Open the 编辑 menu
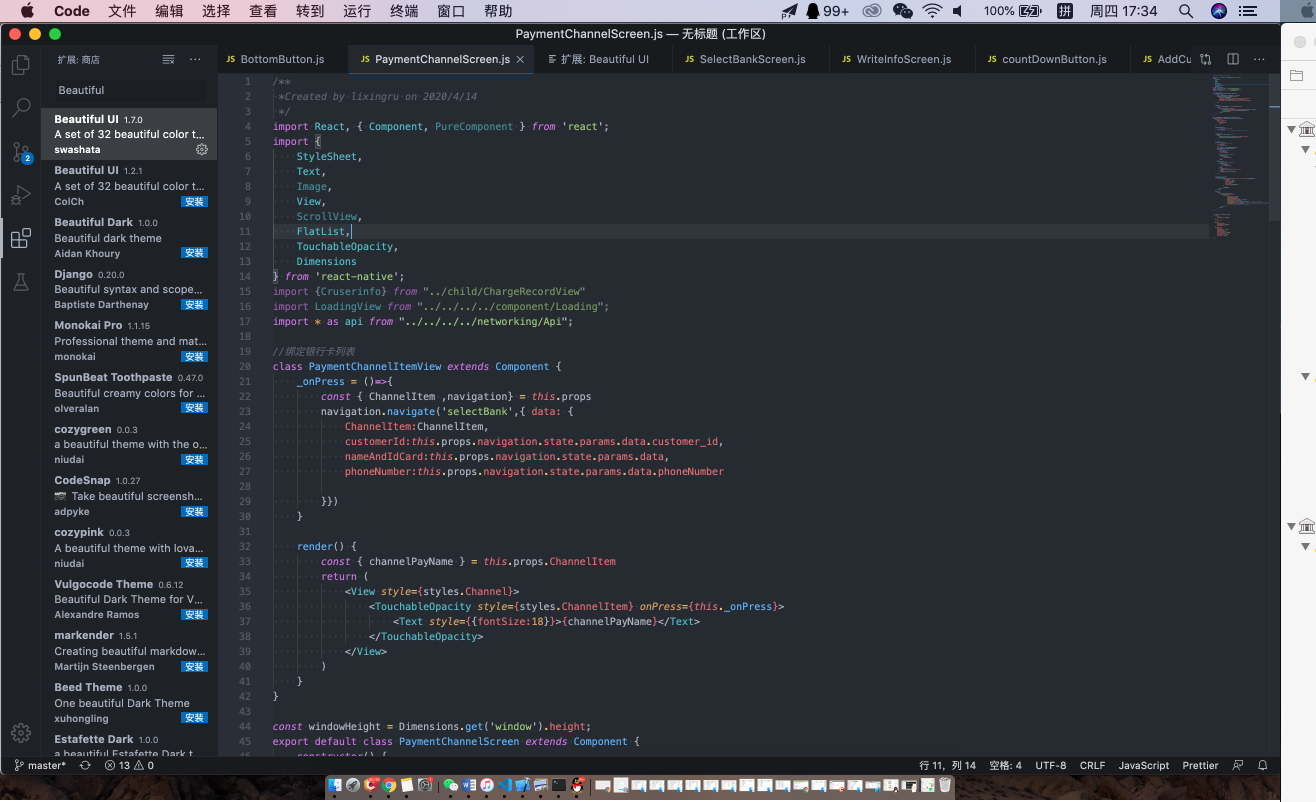1316x802 pixels. [x=169, y=11]
